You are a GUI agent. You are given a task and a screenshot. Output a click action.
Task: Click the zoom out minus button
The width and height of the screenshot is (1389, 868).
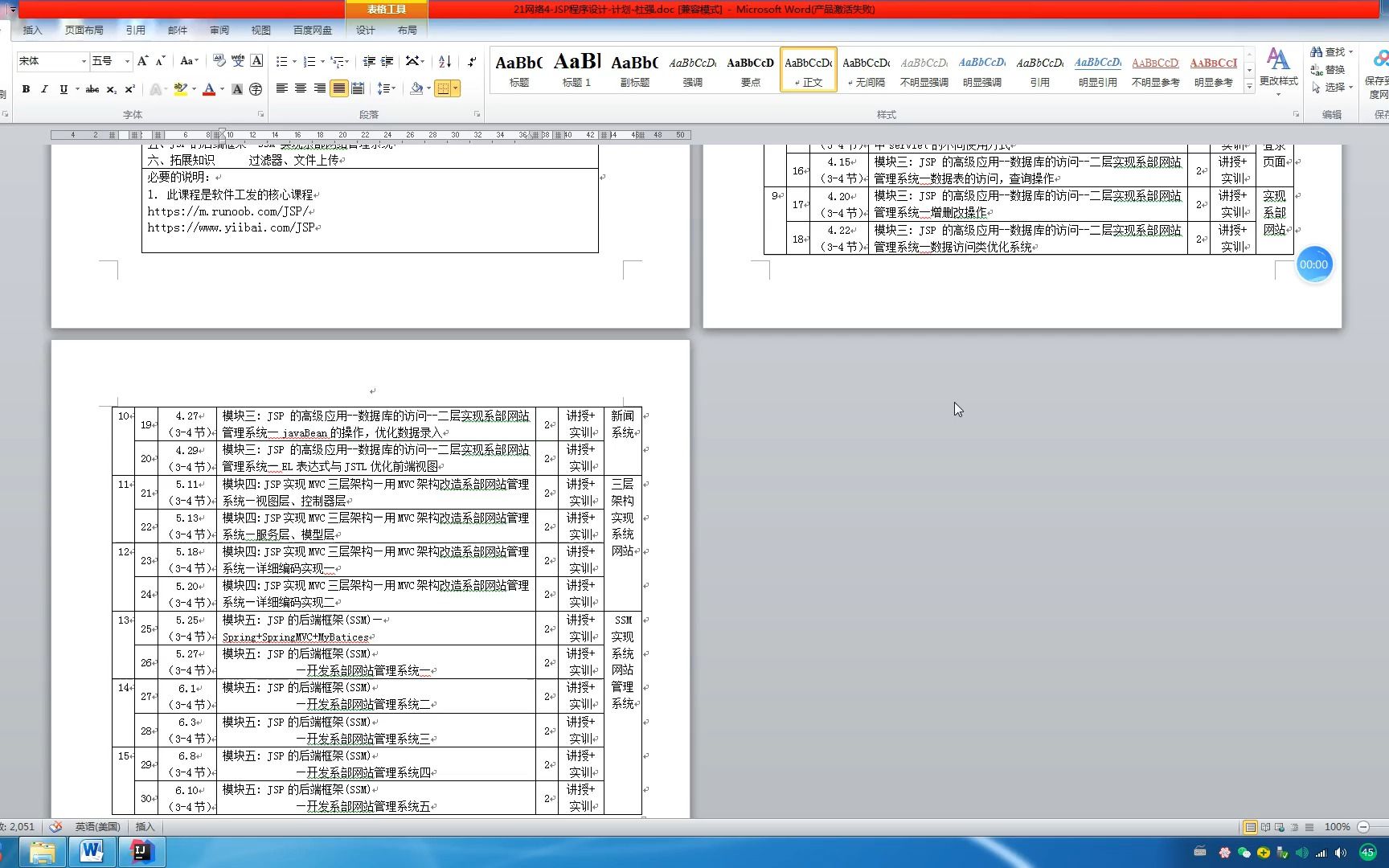pos(1363,827)
